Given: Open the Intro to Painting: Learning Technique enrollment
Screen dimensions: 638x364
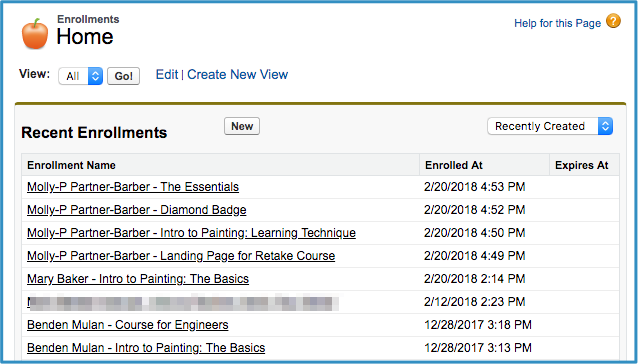Looking at the screenshot, I should [x=192, y=233].
